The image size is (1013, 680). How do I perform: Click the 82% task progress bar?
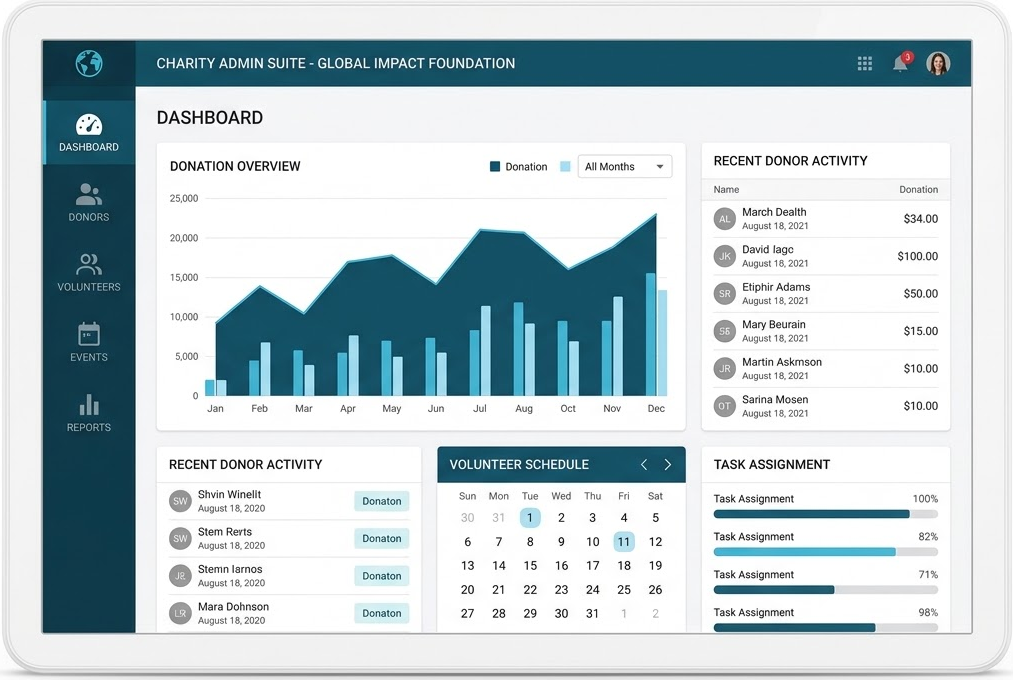[x=826, y=552]
